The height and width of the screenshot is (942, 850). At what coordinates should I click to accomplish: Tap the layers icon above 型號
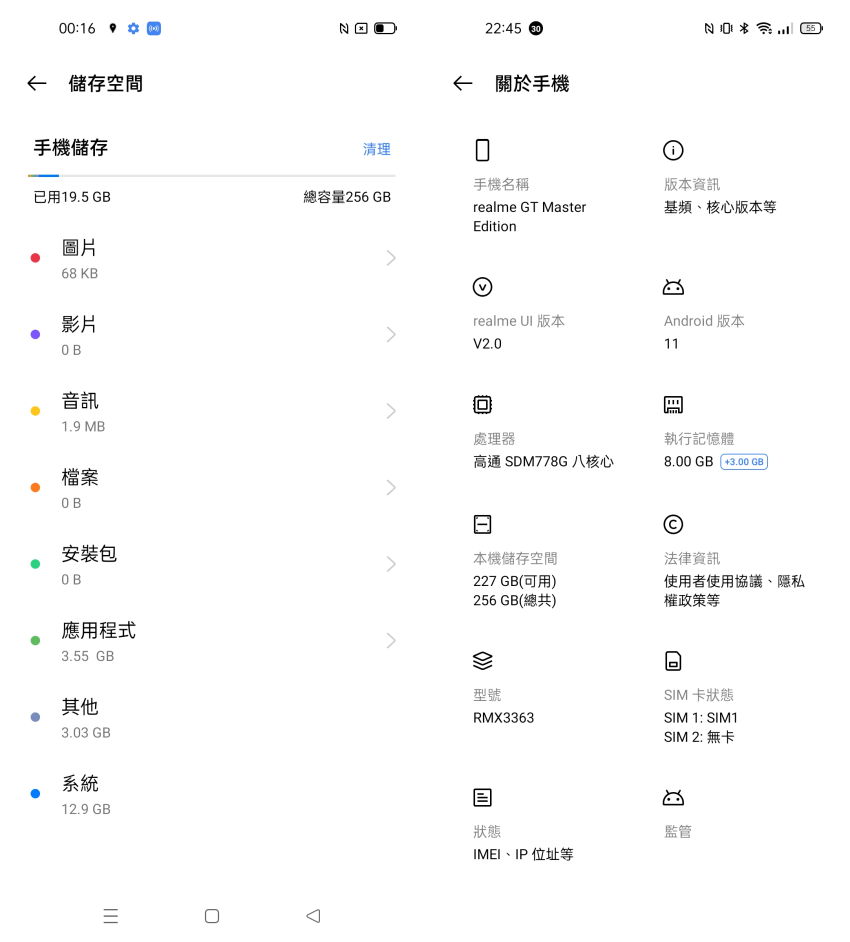(482, 661)
